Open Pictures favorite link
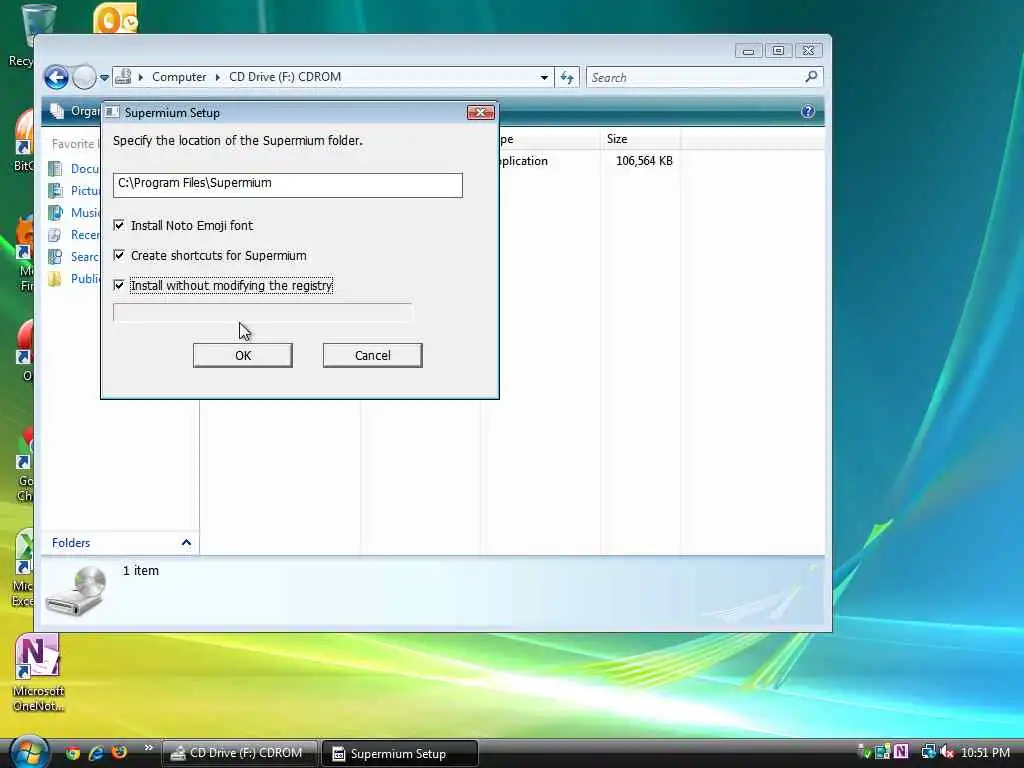 [x=74, y=191]
